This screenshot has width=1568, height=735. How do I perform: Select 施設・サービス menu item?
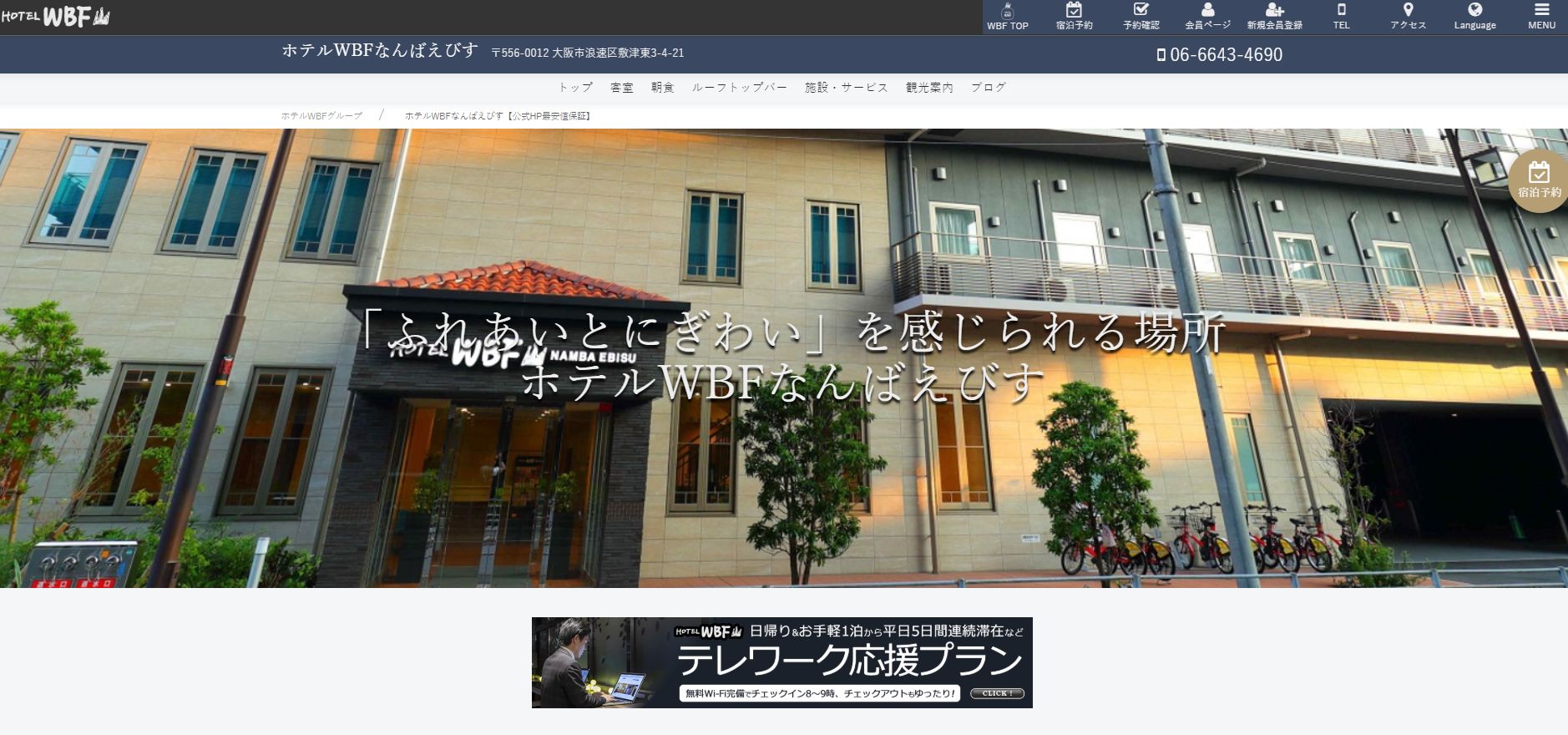point(847,88)
